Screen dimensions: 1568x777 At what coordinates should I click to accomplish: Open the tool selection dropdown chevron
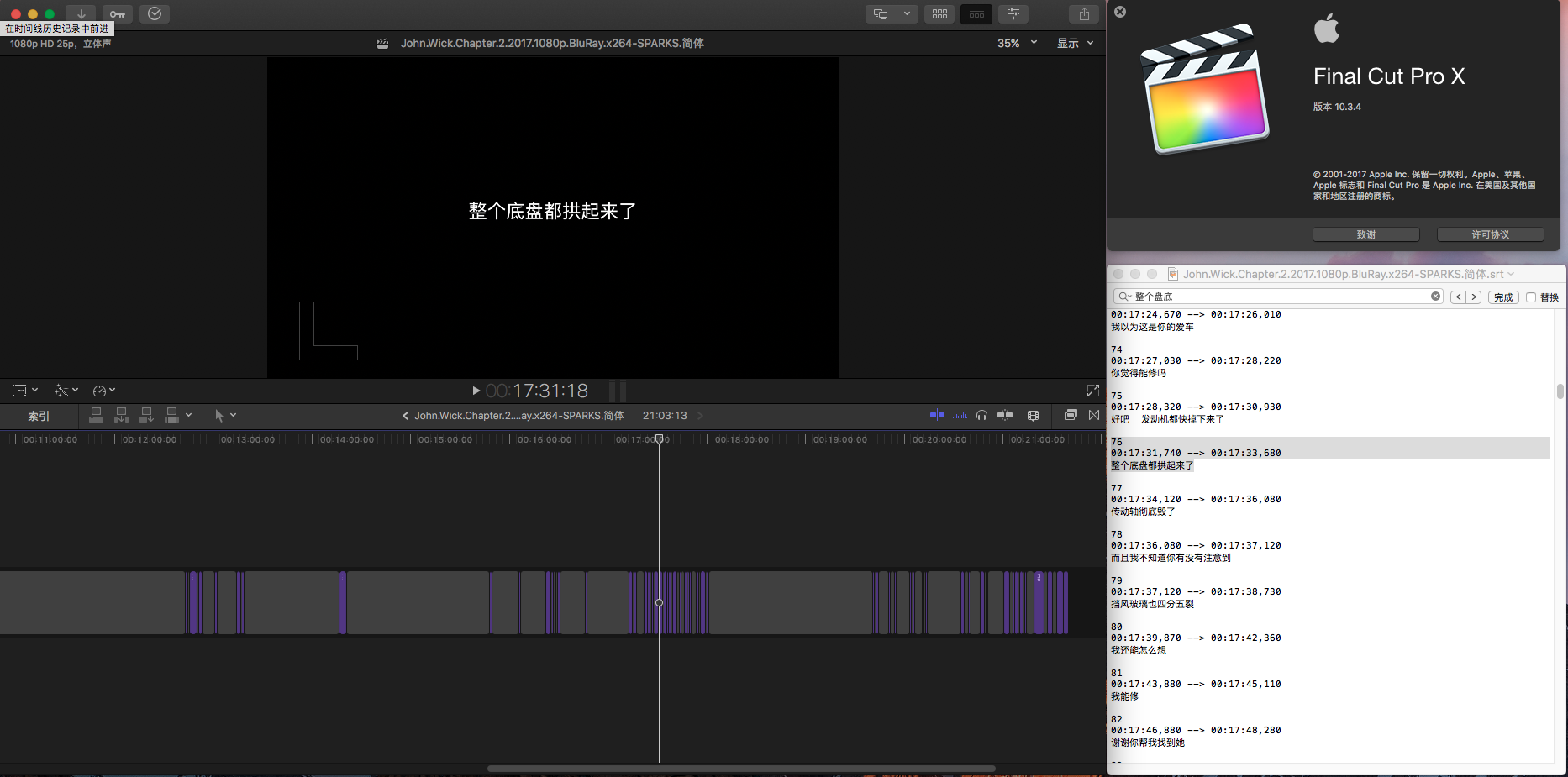click(234, 415)
